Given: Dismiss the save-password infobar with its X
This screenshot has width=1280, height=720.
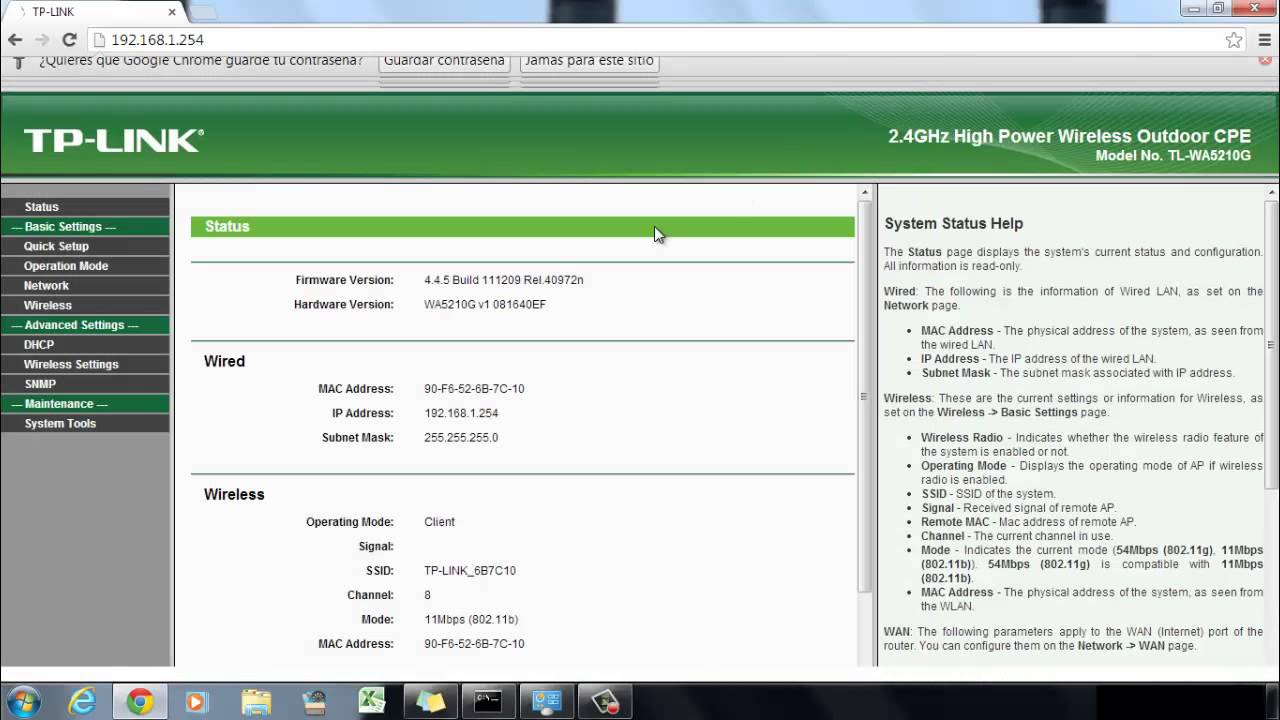Looking at the screenshot, I should click(x=1265, y=60).
